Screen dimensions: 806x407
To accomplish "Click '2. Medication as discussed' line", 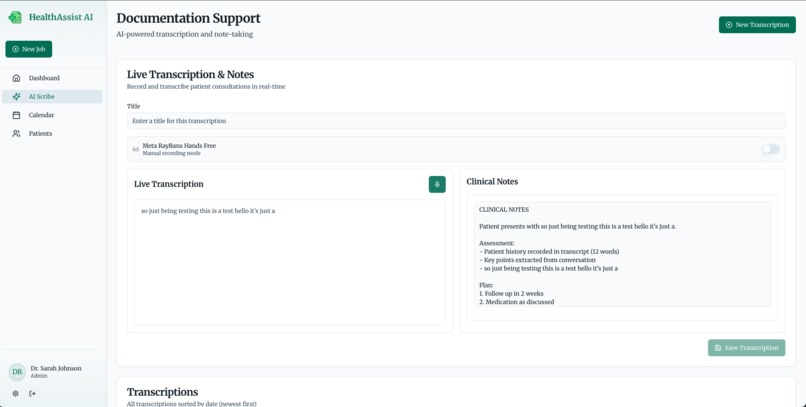I will [517, 302].
